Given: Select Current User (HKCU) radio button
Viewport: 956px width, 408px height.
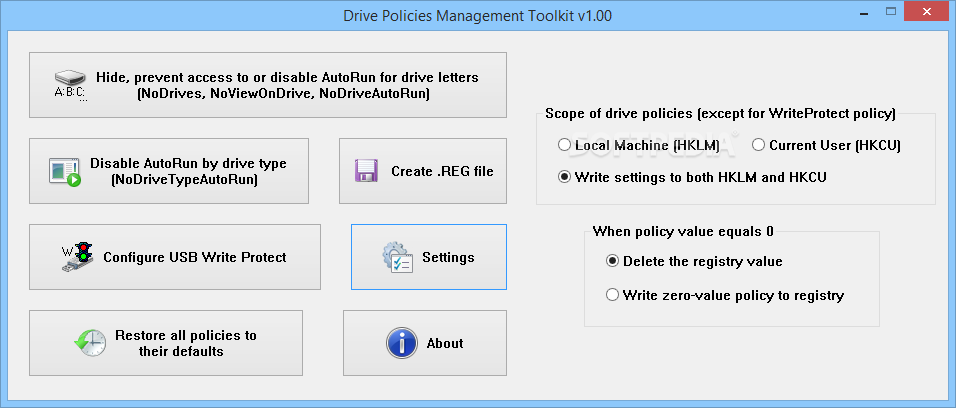Looking at the screenshot, I should coord(758,145).
